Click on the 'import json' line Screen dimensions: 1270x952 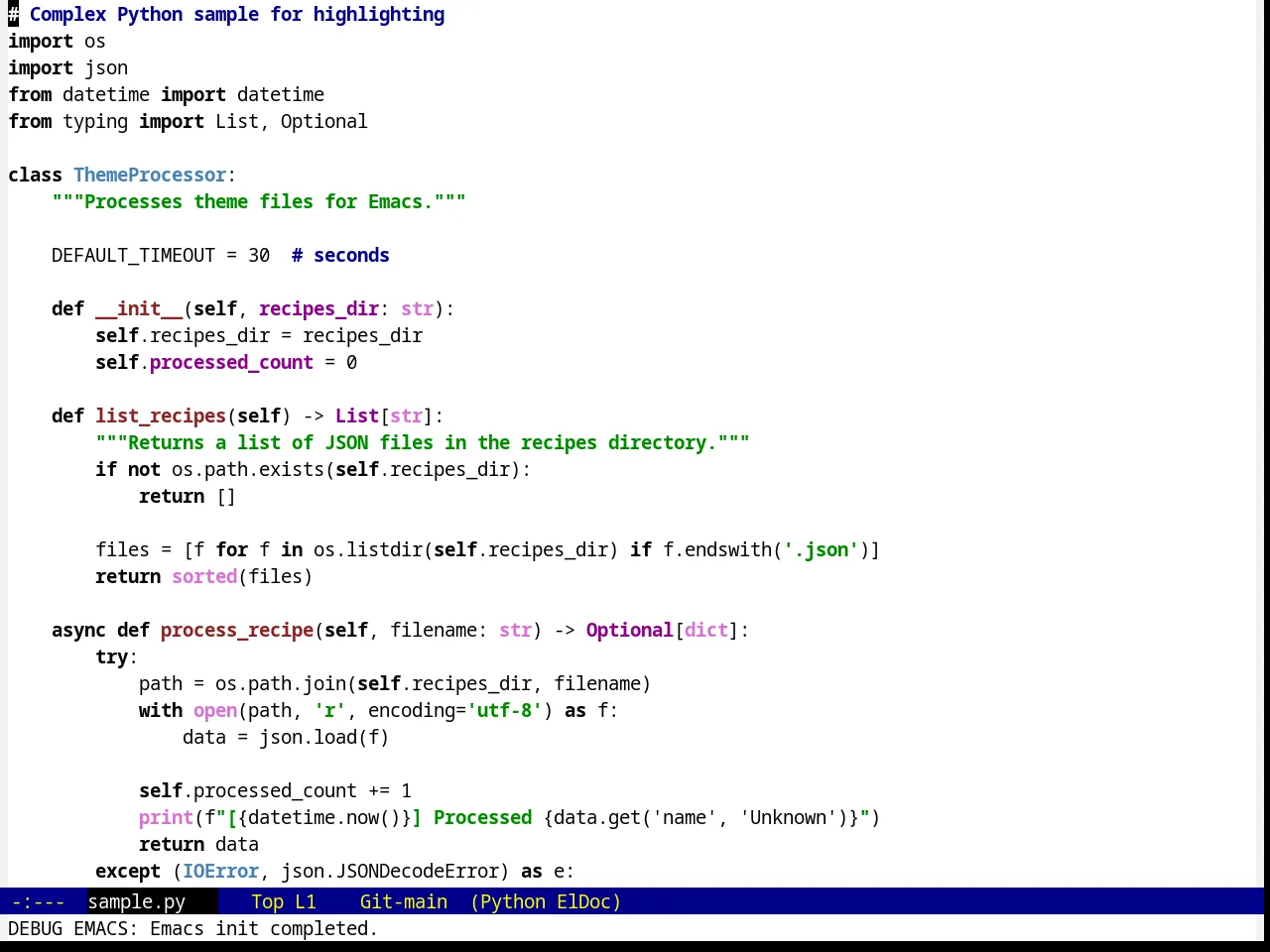coord(67,67)
